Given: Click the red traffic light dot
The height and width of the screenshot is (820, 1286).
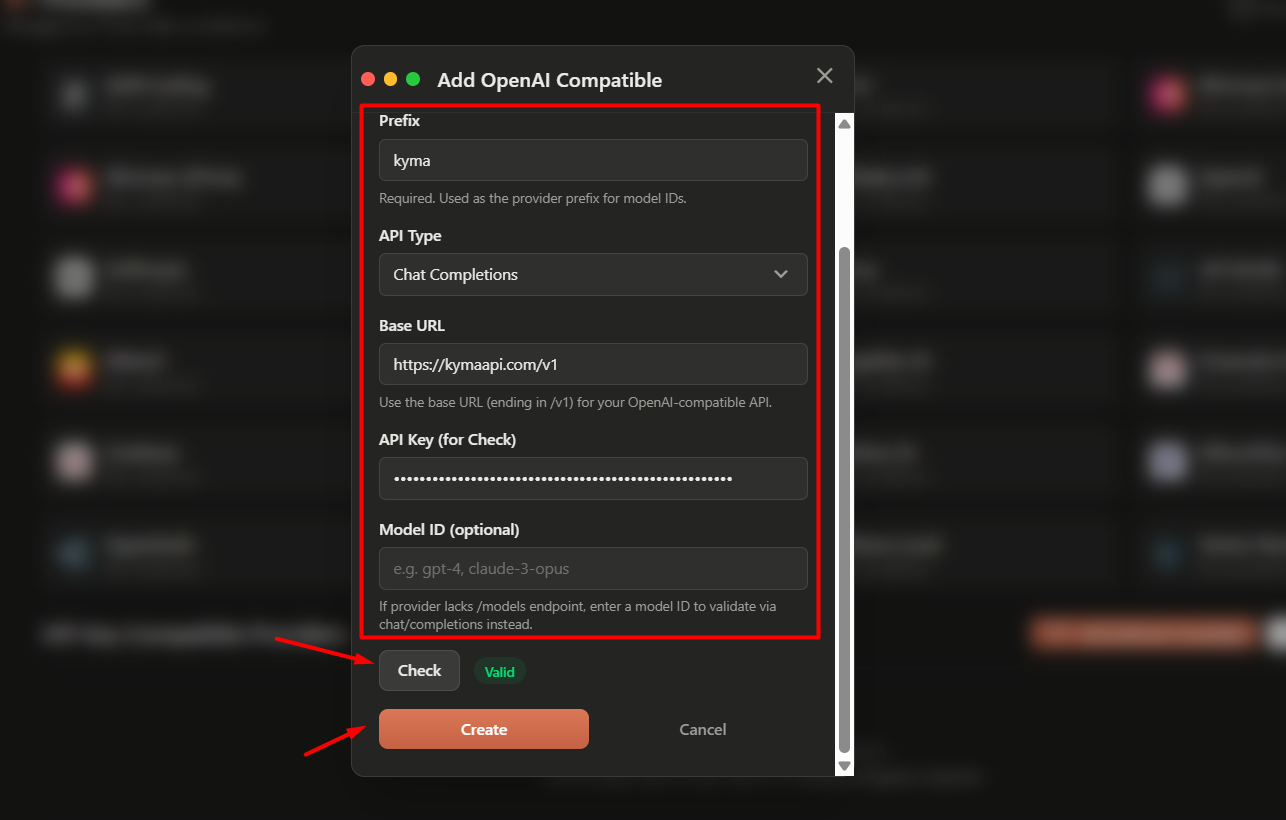Looking at the screenshot, I should (x=370, y=78).
